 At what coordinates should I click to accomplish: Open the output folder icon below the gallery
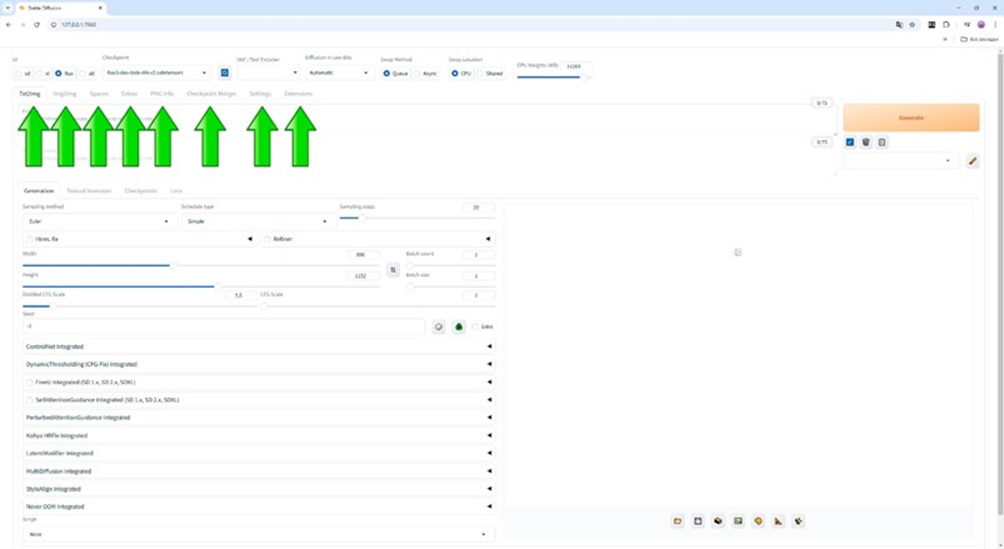[x=677, y=521]
